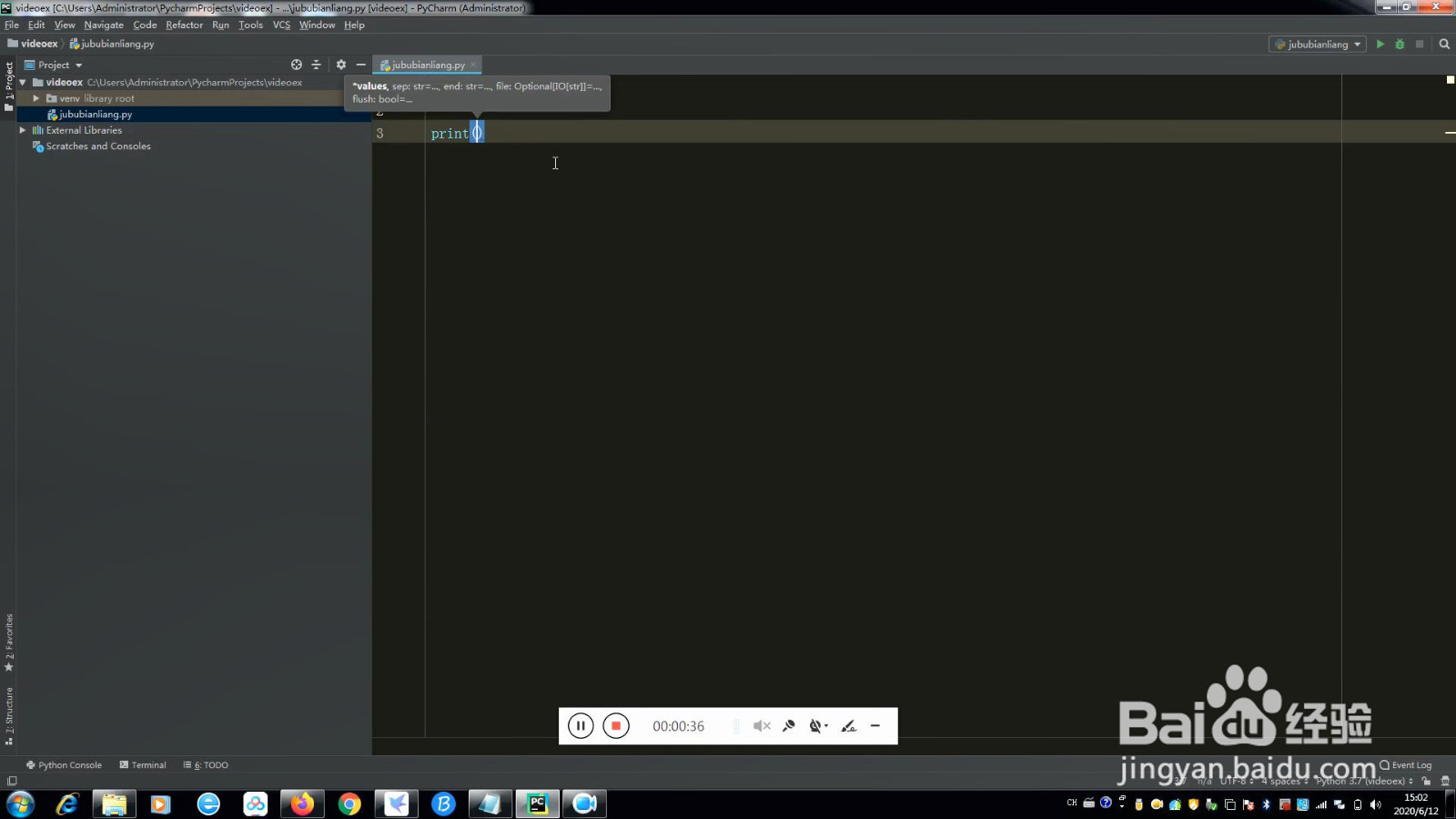
Task: Open the Refactor menu
Action: coord(184,25)
